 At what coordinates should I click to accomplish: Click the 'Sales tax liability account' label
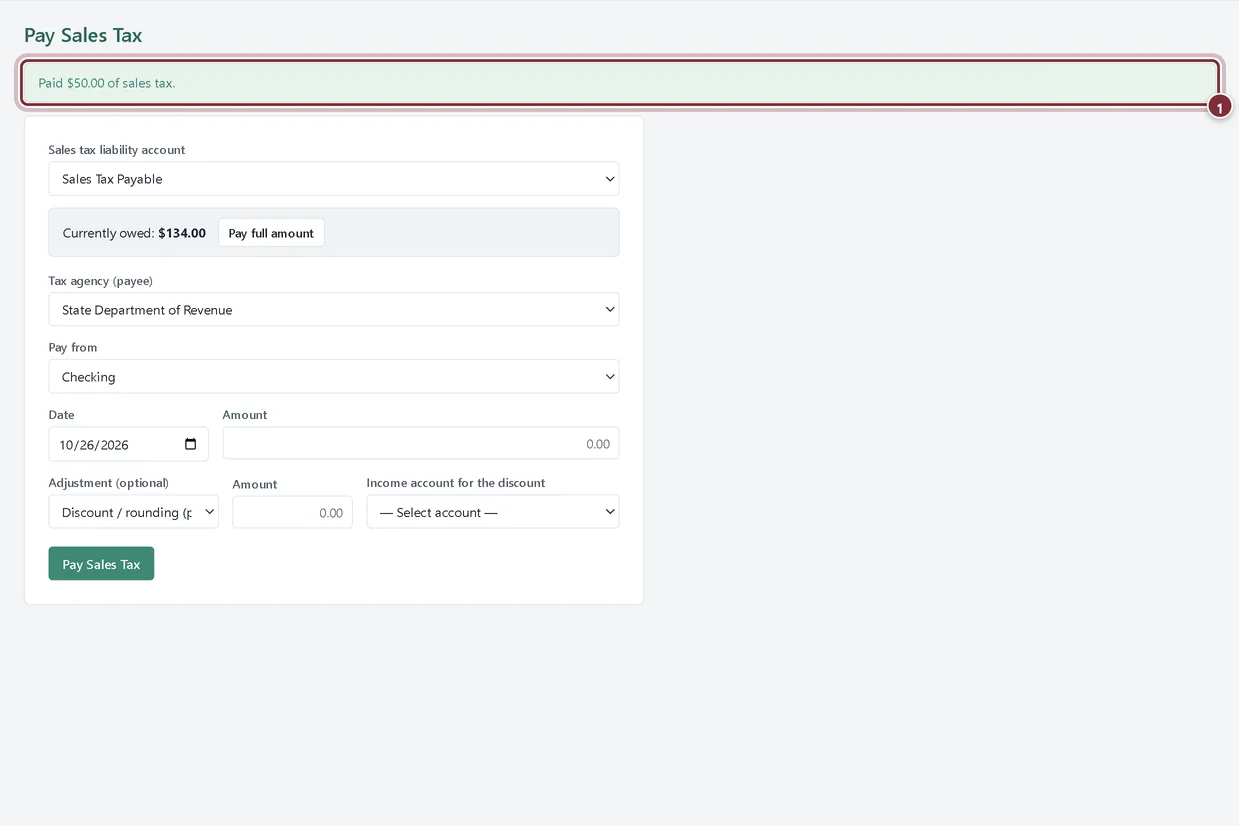click(117, 150)
